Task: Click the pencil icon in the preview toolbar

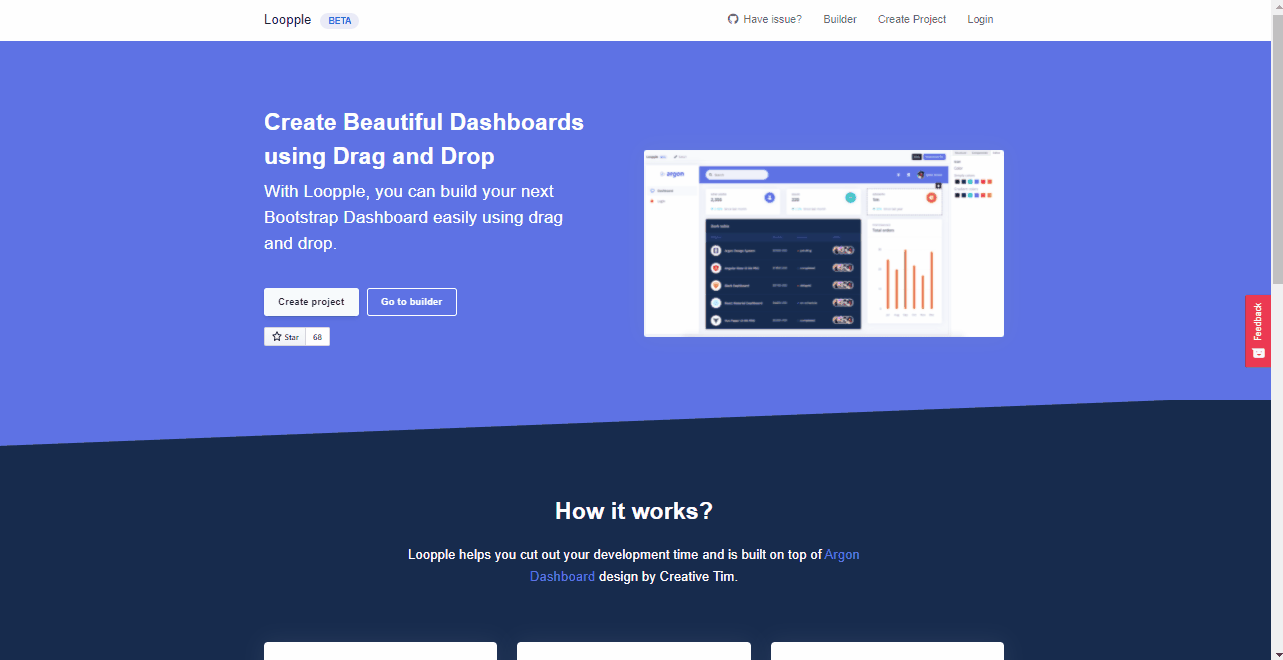Action: 675,157
